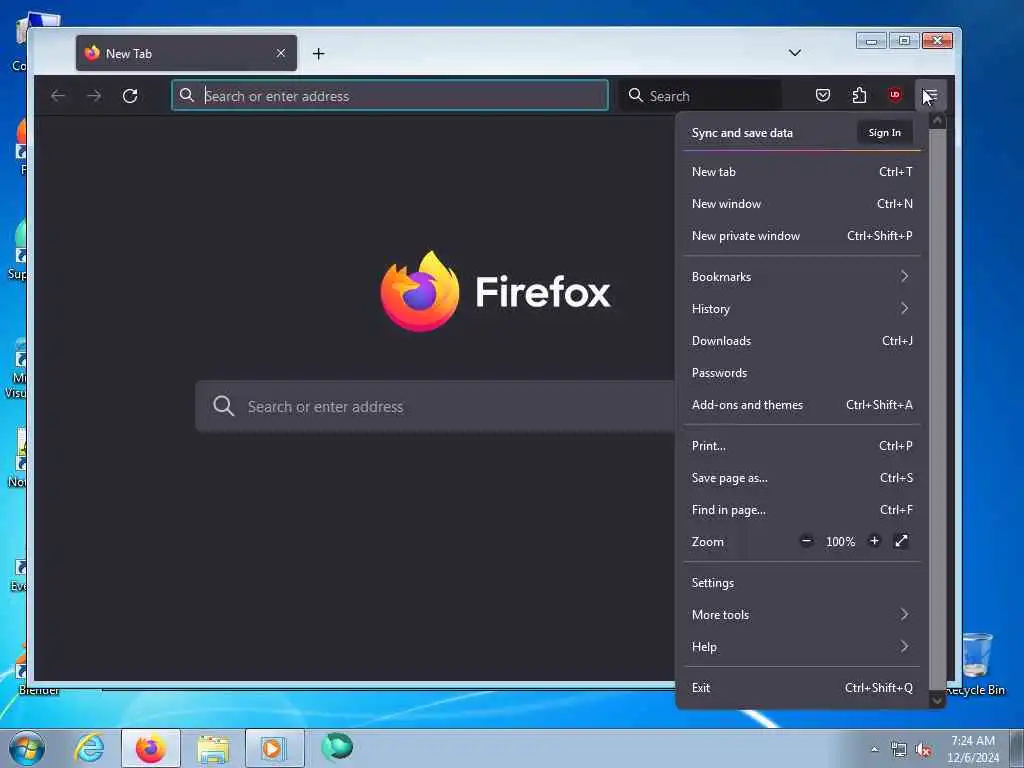This screenshot has width=1024, height=768.
Task: Toggle full screen arrow icon
Action: click(x=901, y=541)
